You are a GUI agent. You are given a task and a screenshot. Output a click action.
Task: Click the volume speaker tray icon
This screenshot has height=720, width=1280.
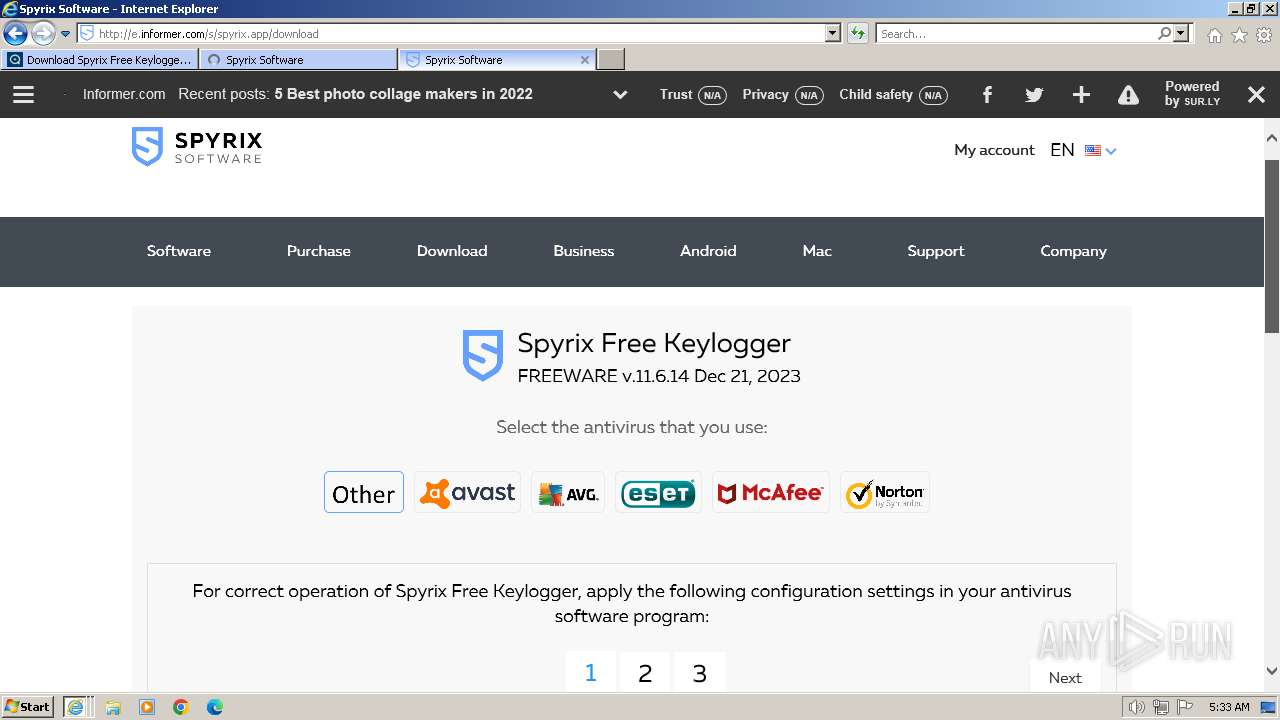pos(1136,707)
